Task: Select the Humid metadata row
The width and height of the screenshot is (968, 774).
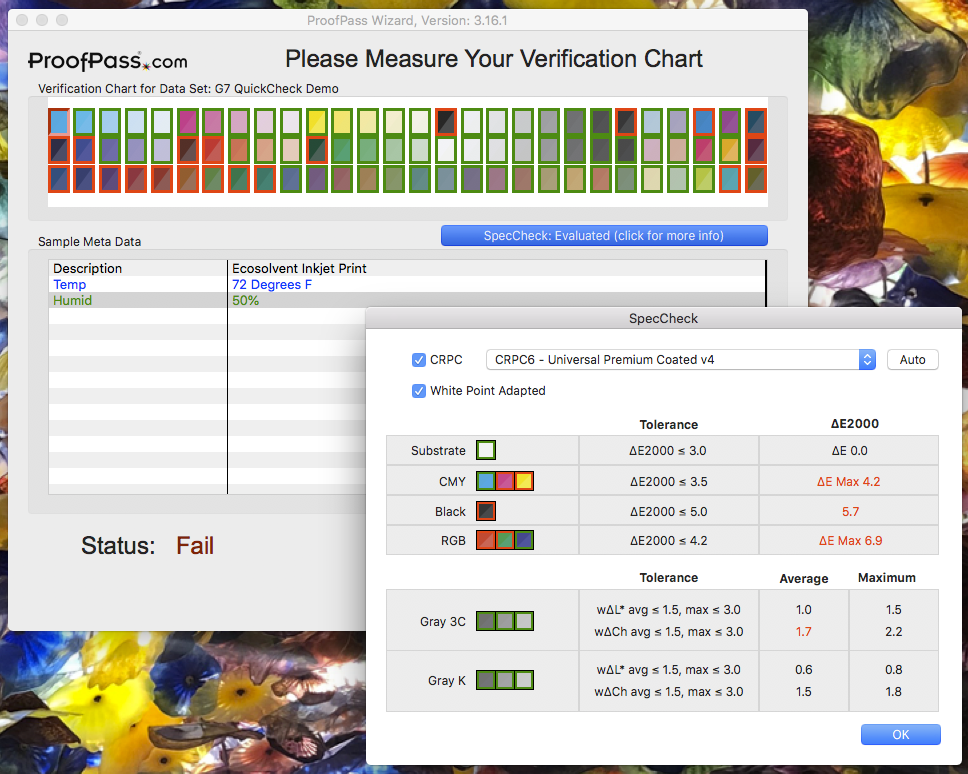Action: (x=407, y=301)
